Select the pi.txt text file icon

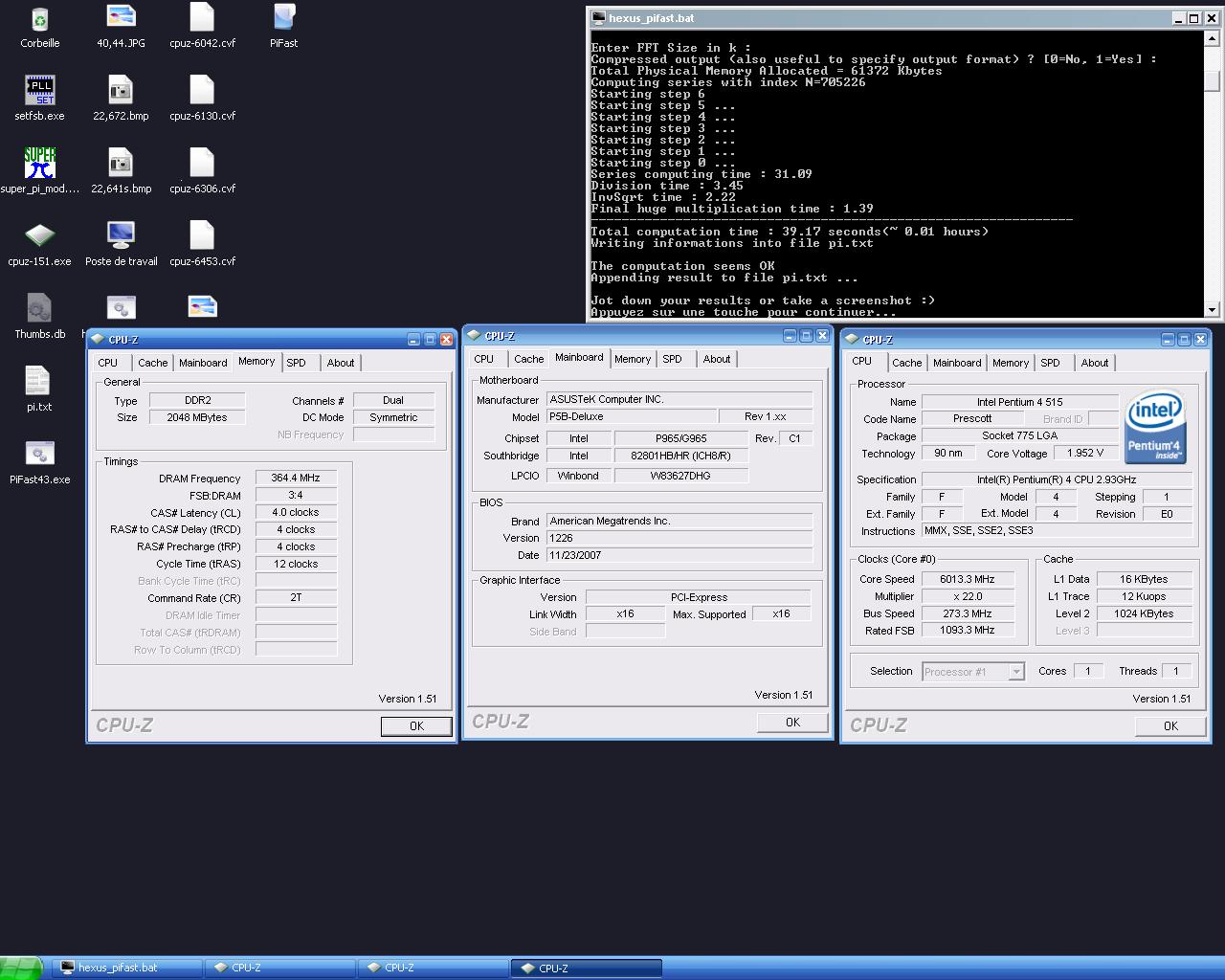(38, 381)
